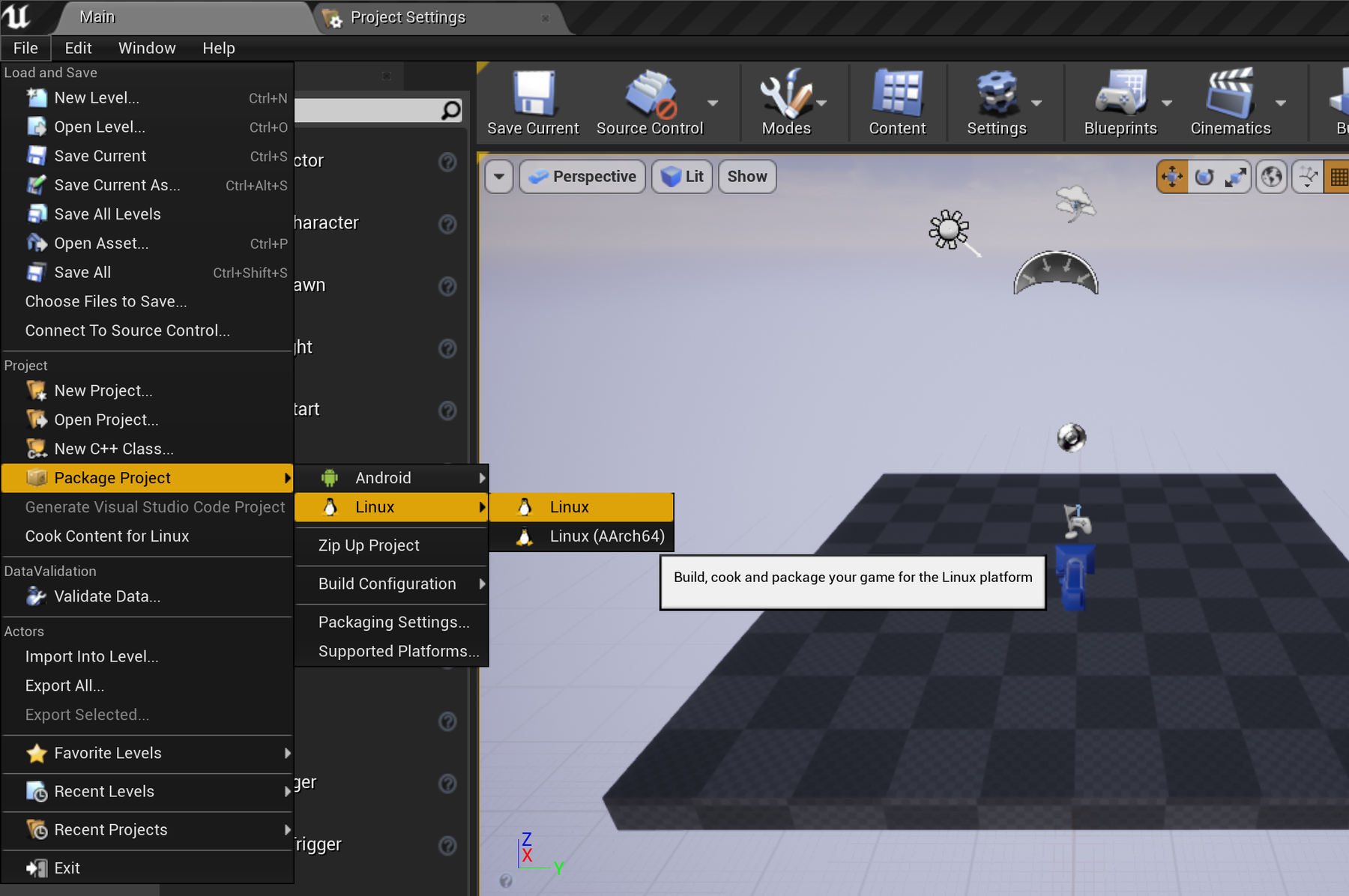
Task: Open the Cinematics clapperboard icon
Action: point(1230,94)
